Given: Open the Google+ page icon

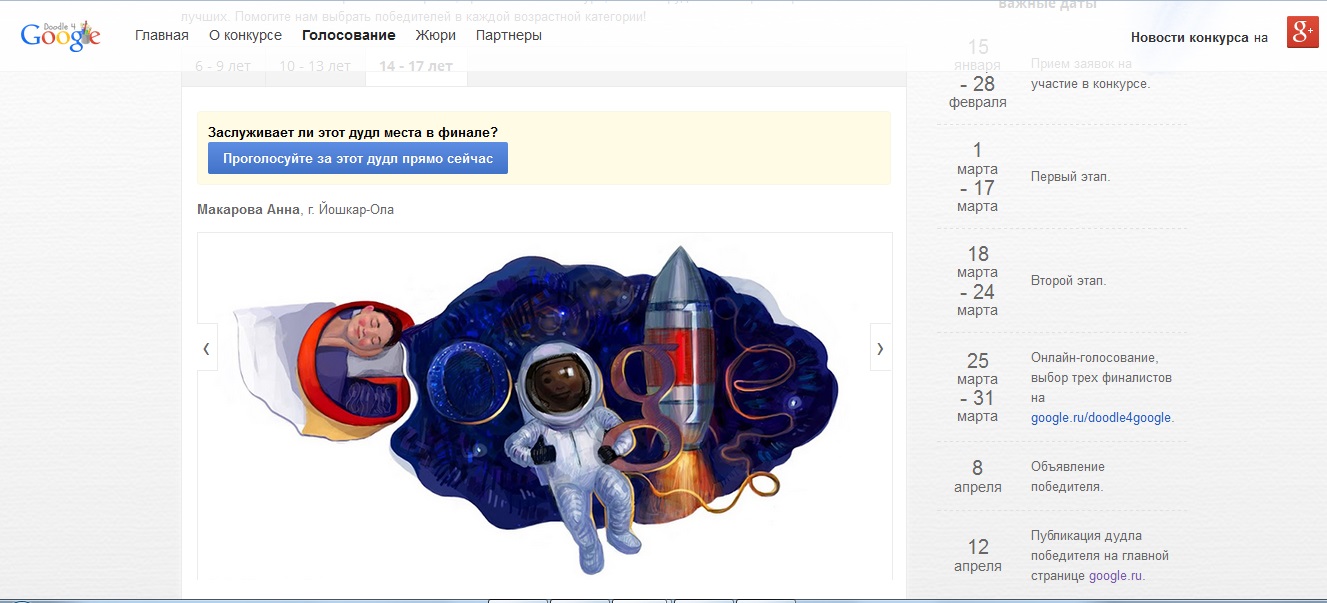Looking at the screenshot, I should tap(1302, 32).
